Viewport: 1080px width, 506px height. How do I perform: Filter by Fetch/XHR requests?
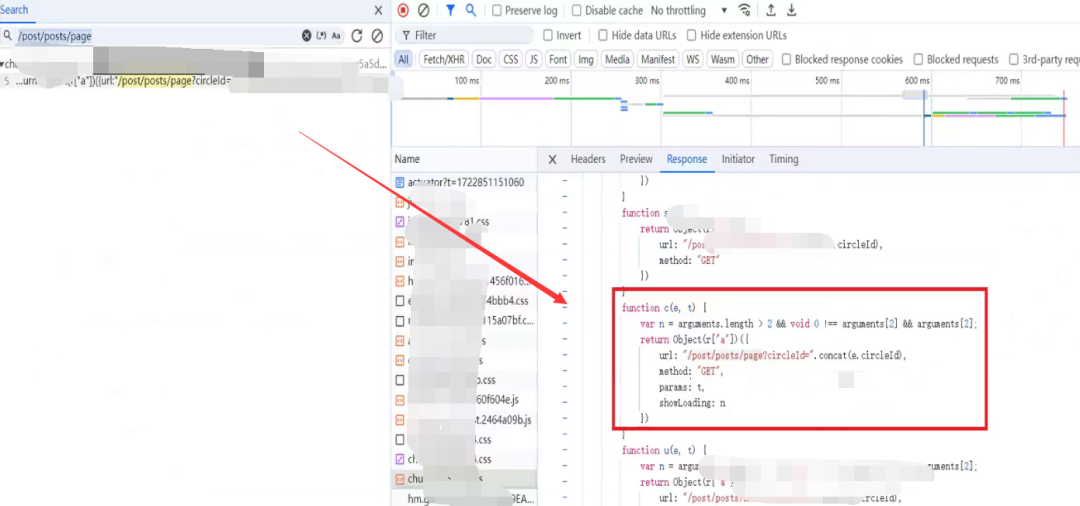pyautogui.click(x=444, y=60)
